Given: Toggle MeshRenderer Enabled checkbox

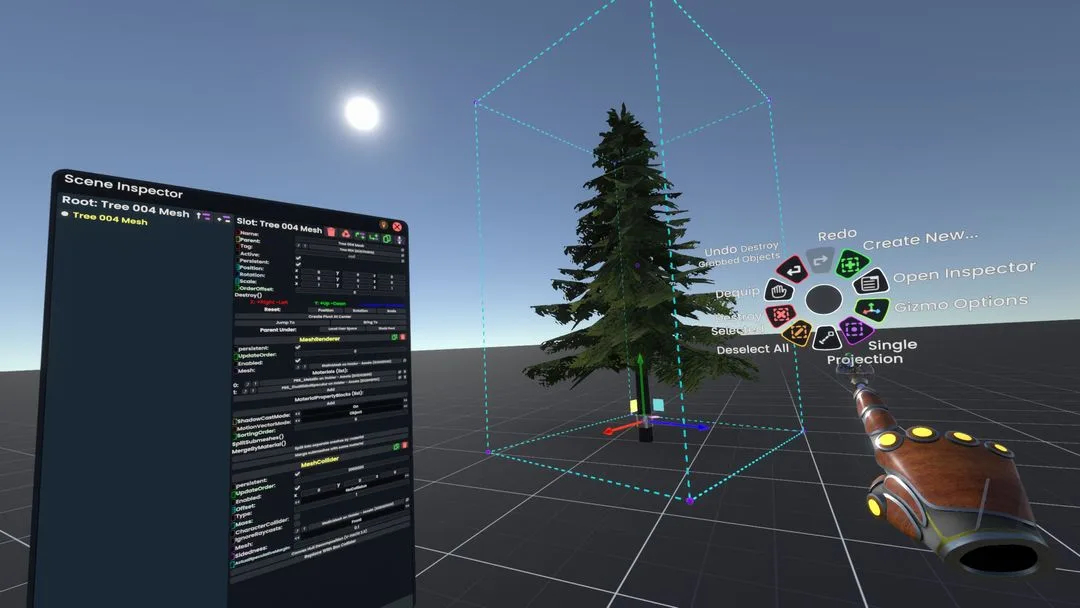Looking at the screenshot, I should click(298, 360).
